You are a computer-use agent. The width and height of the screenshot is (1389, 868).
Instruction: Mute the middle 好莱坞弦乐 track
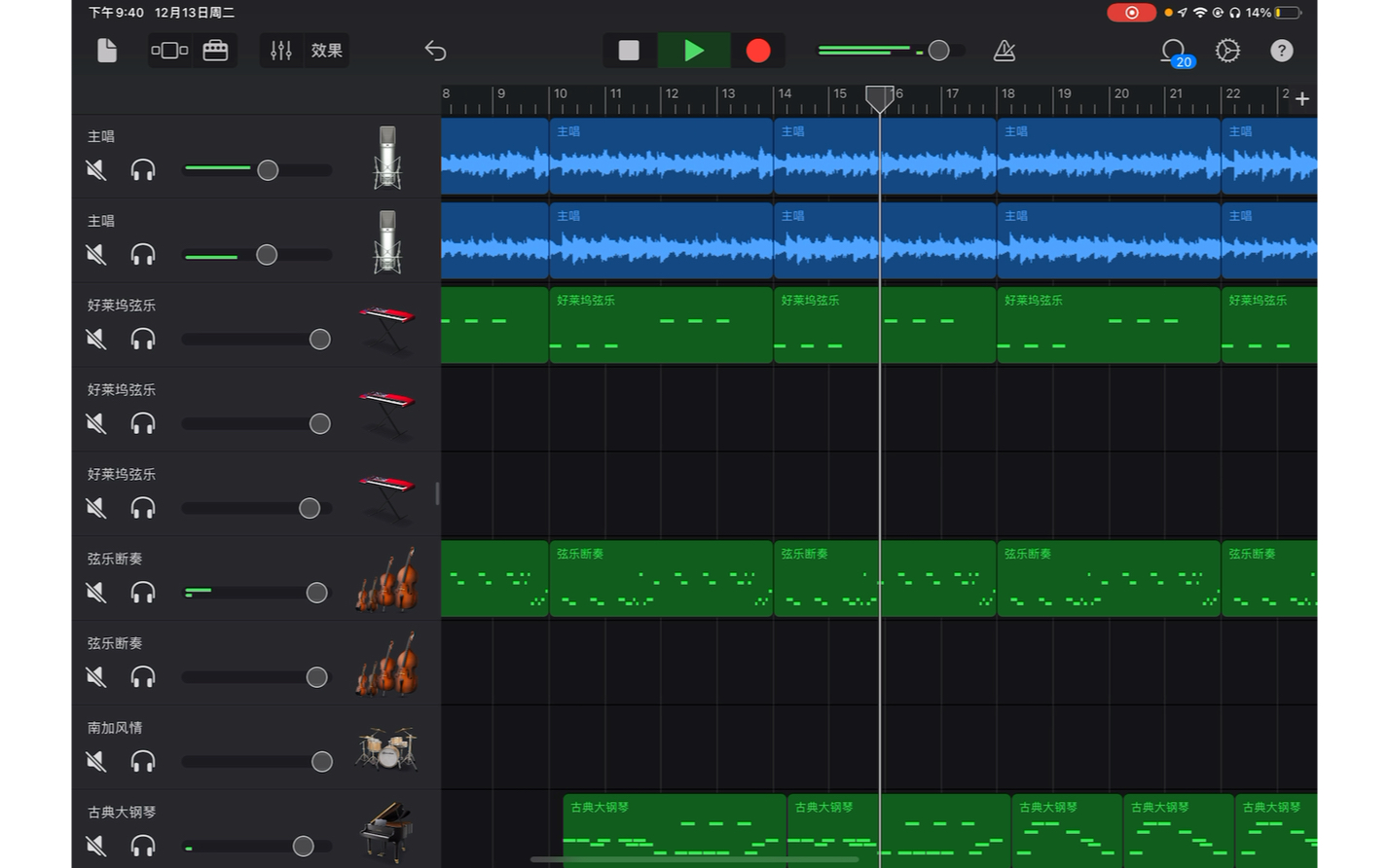pos(95,423)
